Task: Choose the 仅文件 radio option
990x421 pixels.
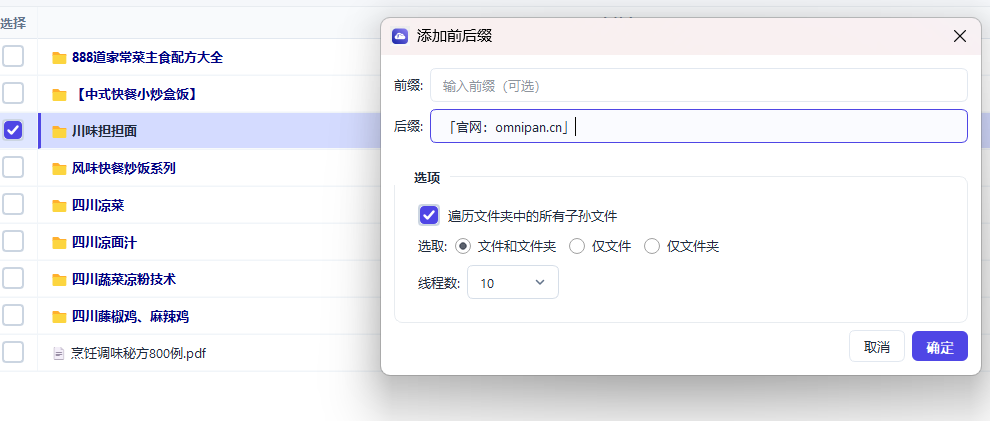Action: [577, 246]
